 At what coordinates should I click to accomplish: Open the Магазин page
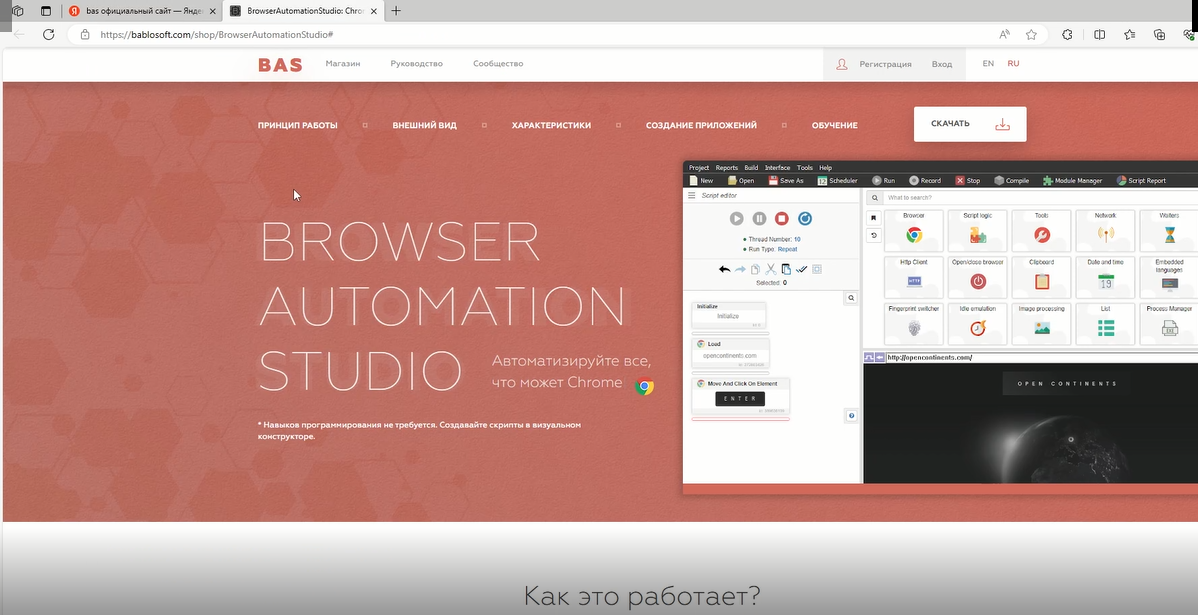coord(342,63)
